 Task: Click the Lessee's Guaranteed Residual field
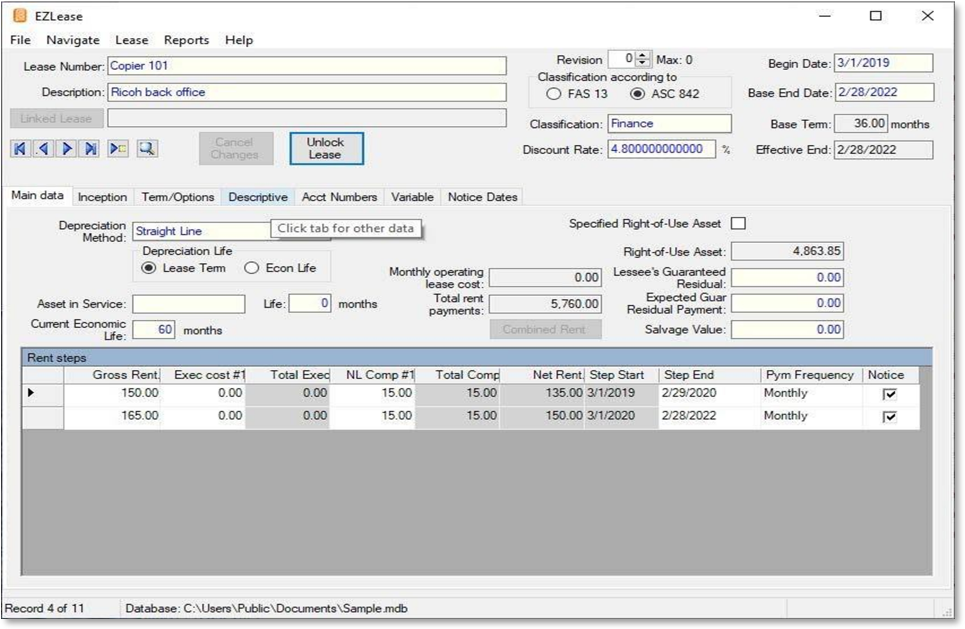click(787, 278)
